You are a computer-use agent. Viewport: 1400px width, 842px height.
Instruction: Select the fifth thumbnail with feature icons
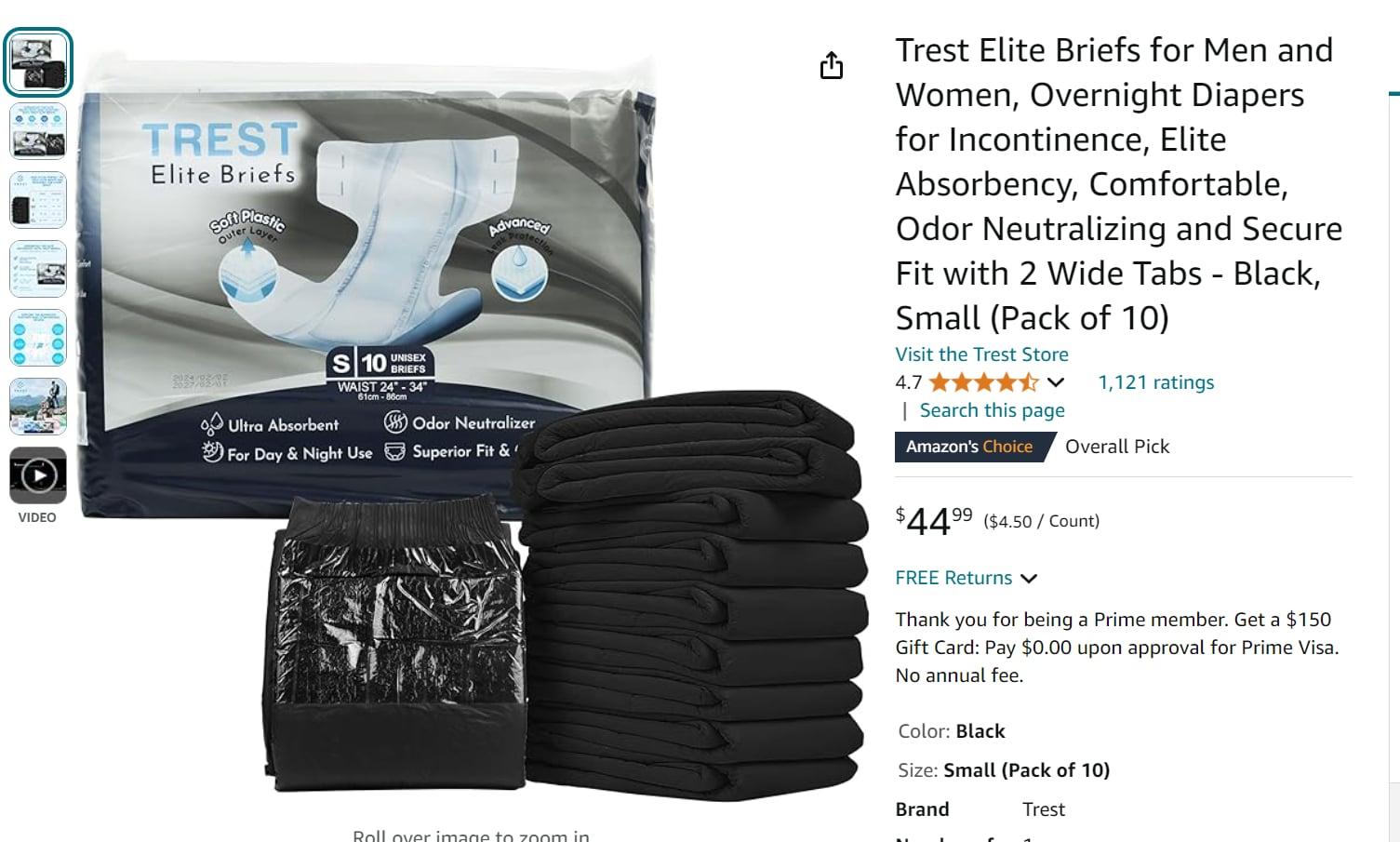pyautogui.click(x=38, y=338)
